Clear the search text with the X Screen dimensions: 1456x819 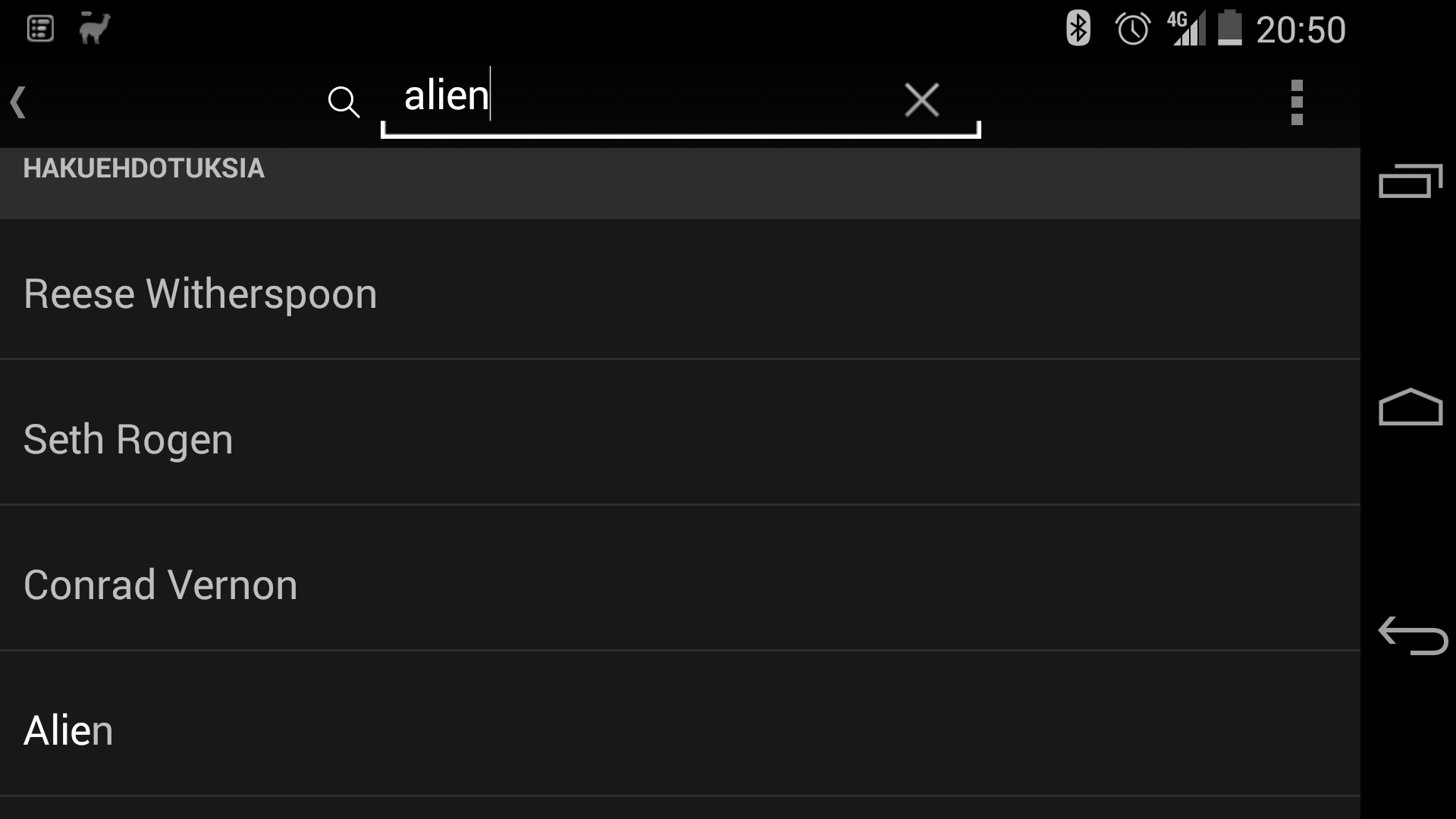point(921,100)
